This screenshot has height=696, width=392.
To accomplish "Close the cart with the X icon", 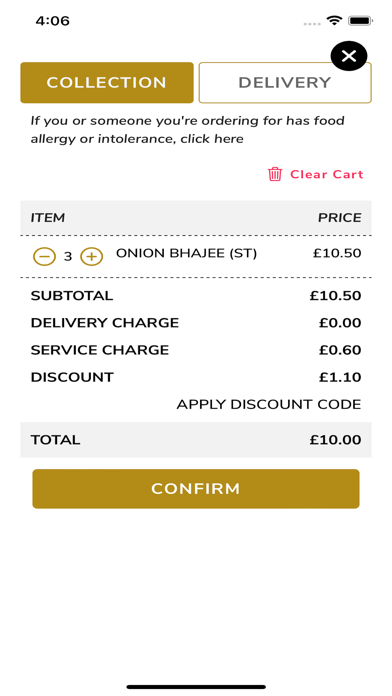I will (x=348, y=56).
